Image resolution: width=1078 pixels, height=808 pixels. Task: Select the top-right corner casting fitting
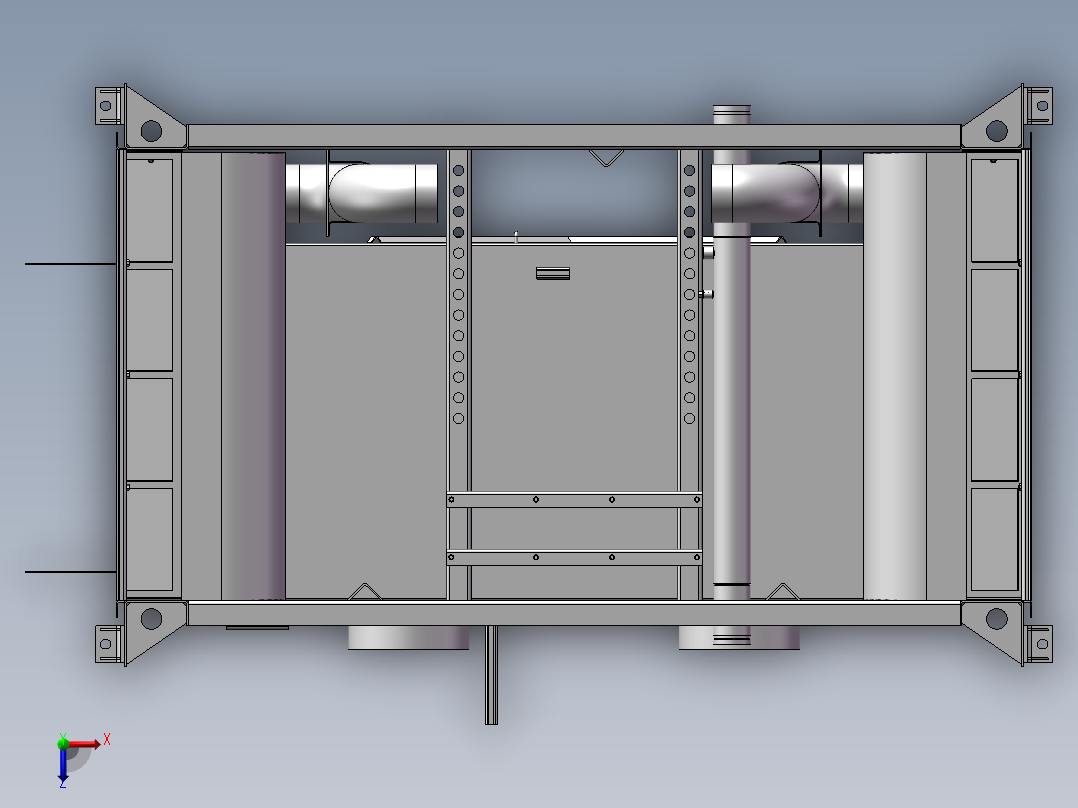[995, 130]
